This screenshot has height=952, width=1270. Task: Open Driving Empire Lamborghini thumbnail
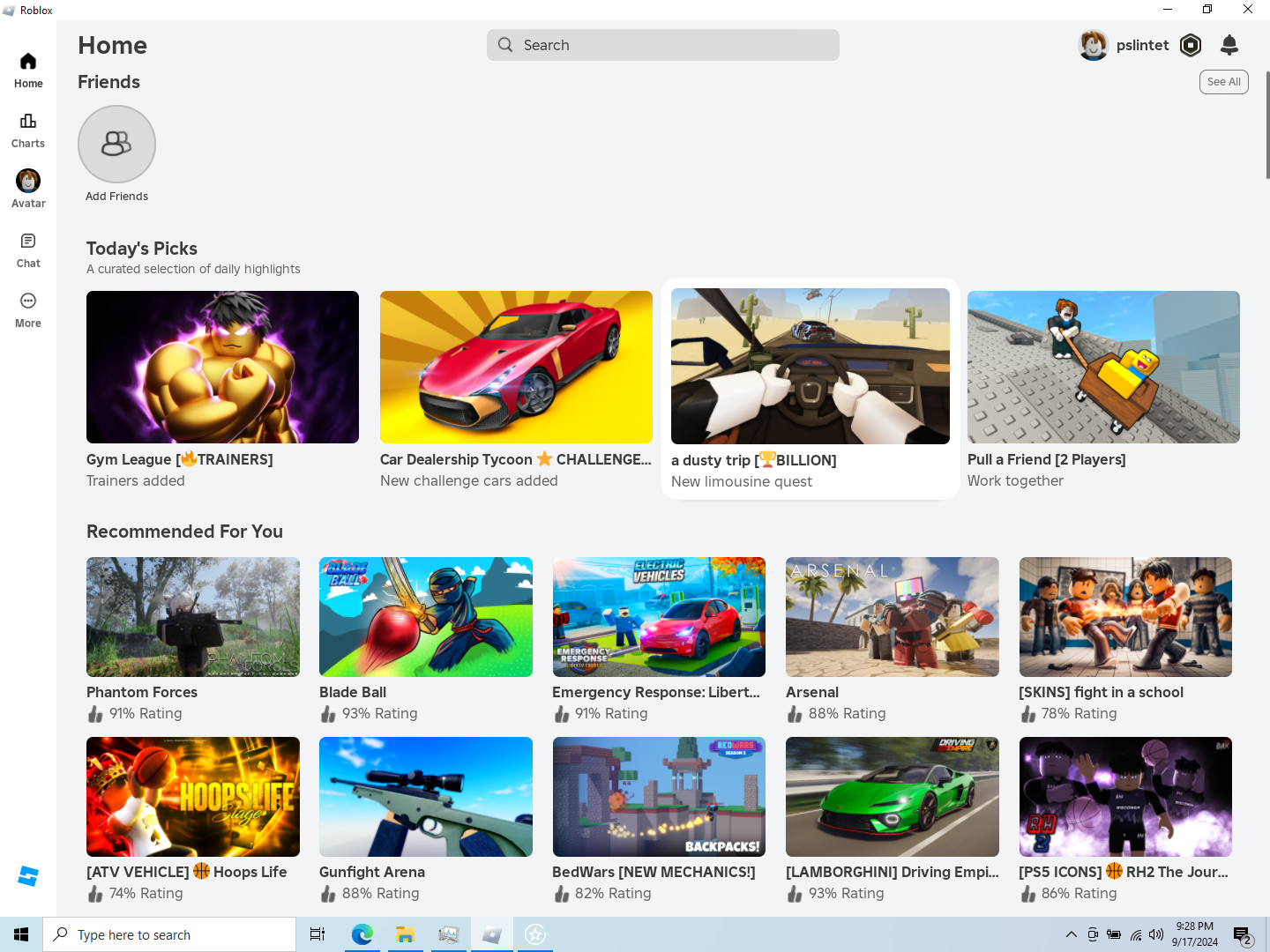pos(893,797)
